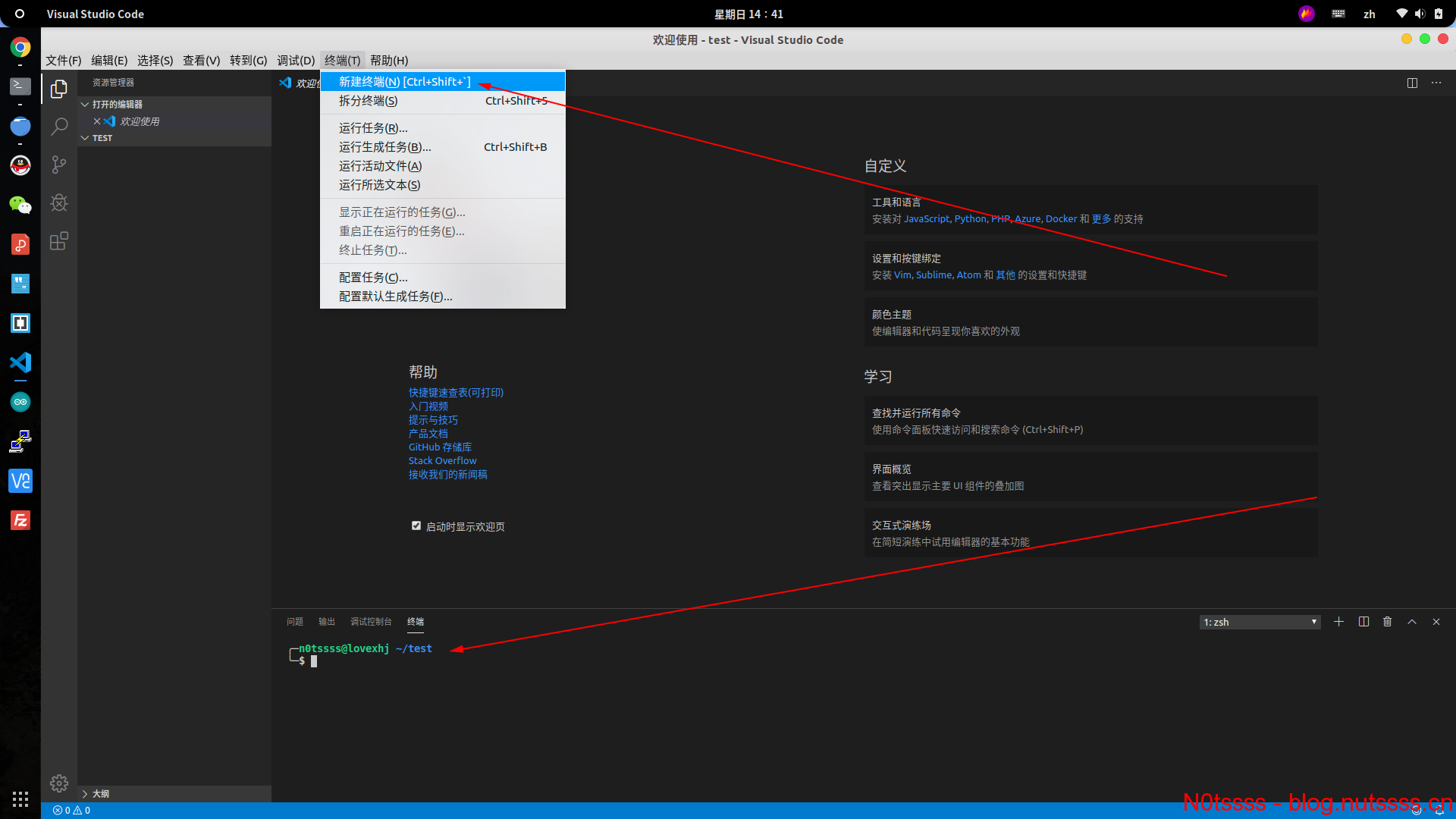Choose 拆分终端(S) menu entry
Image resolution: width=1456 pixels, height=819 pixels.
coord(443,101)
